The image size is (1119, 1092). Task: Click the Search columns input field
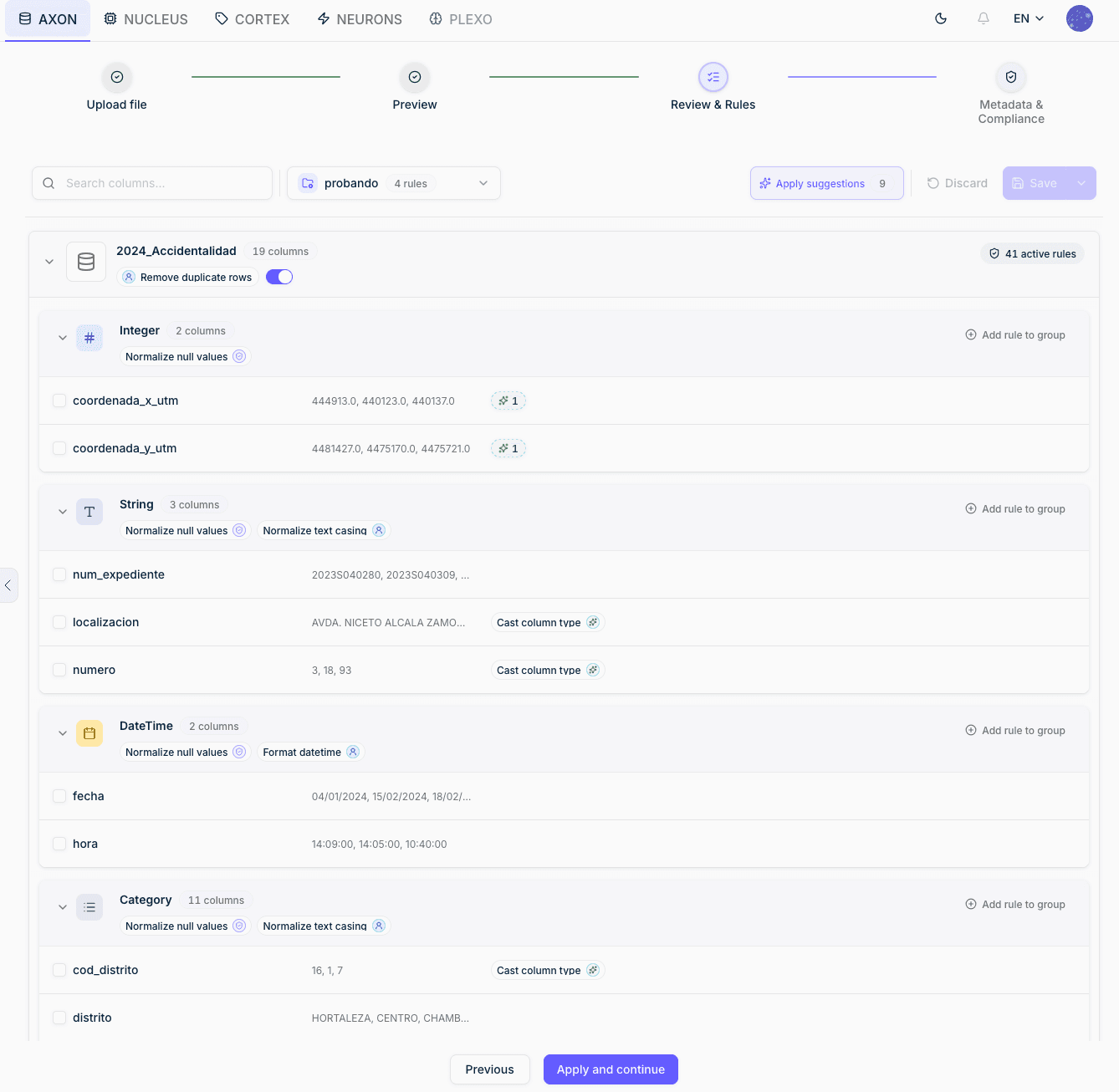152,183
